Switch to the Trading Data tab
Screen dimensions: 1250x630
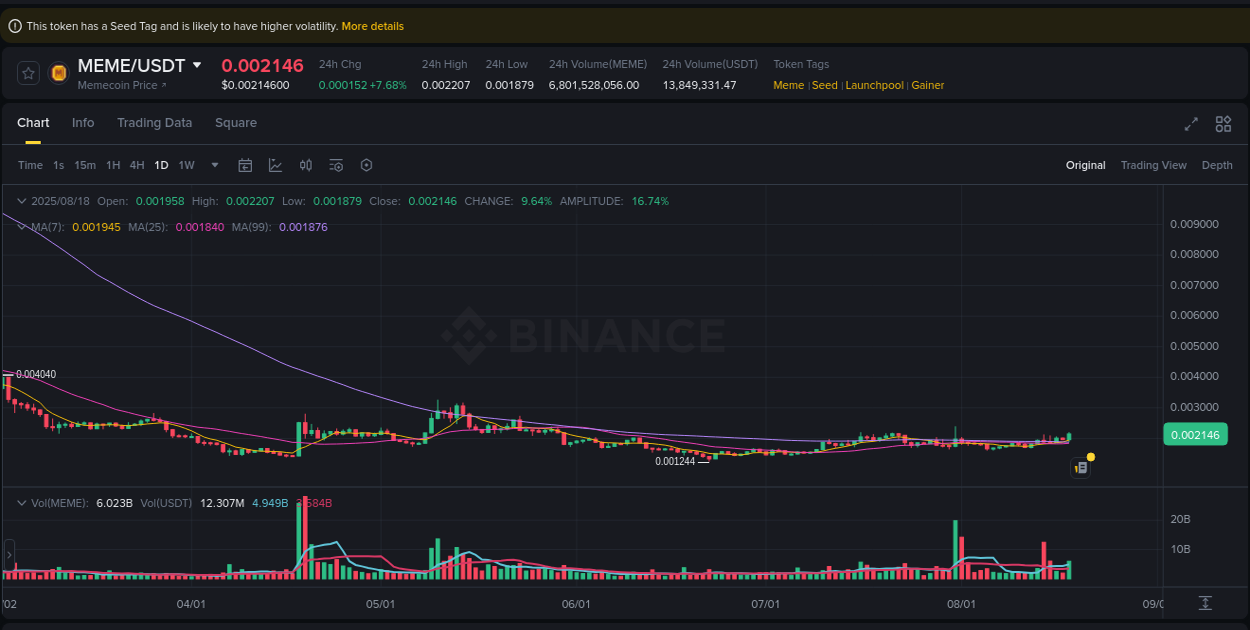point(154,122)
